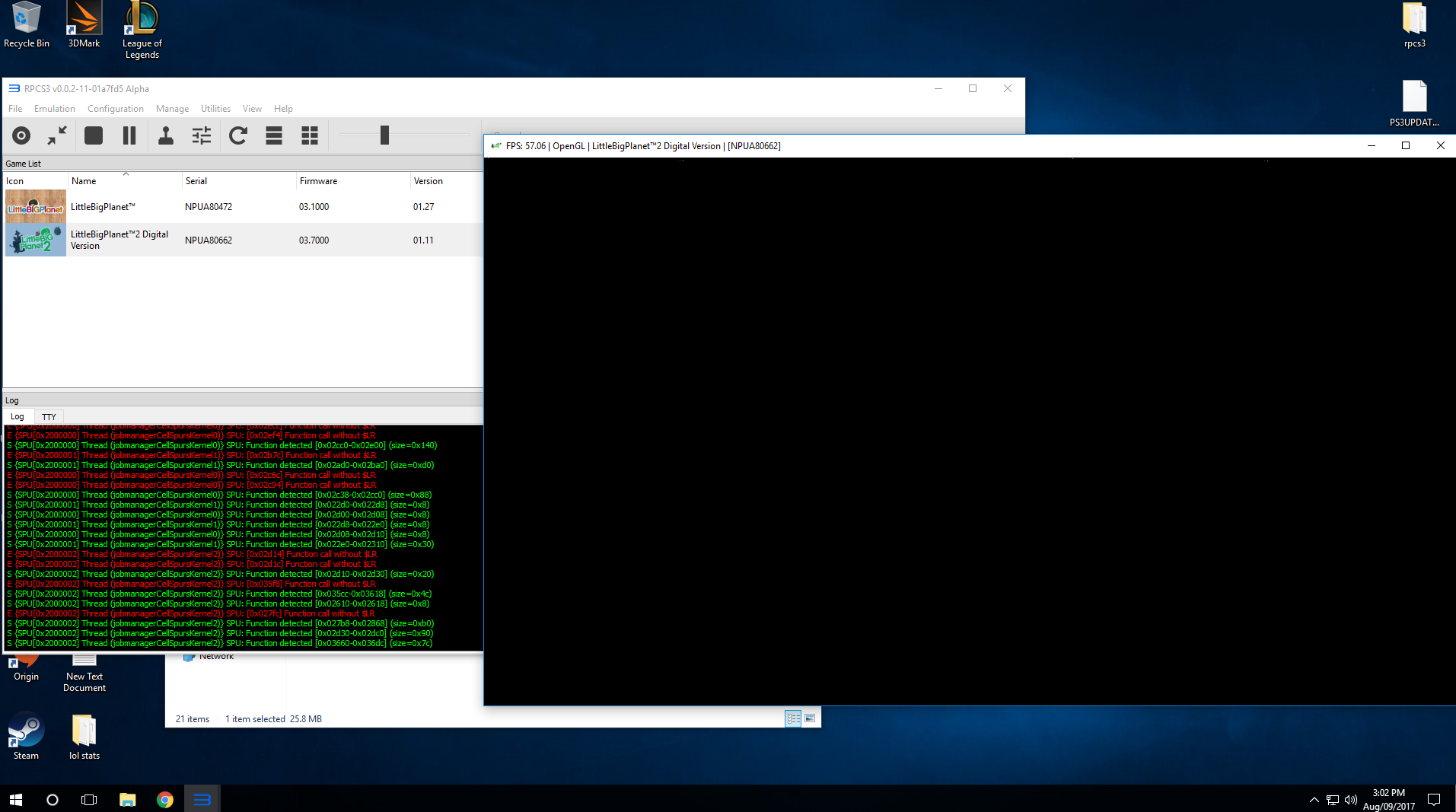Click the icon size slider handle
The height and width of the screenshot is (812, 1456).
coord(384,135)
